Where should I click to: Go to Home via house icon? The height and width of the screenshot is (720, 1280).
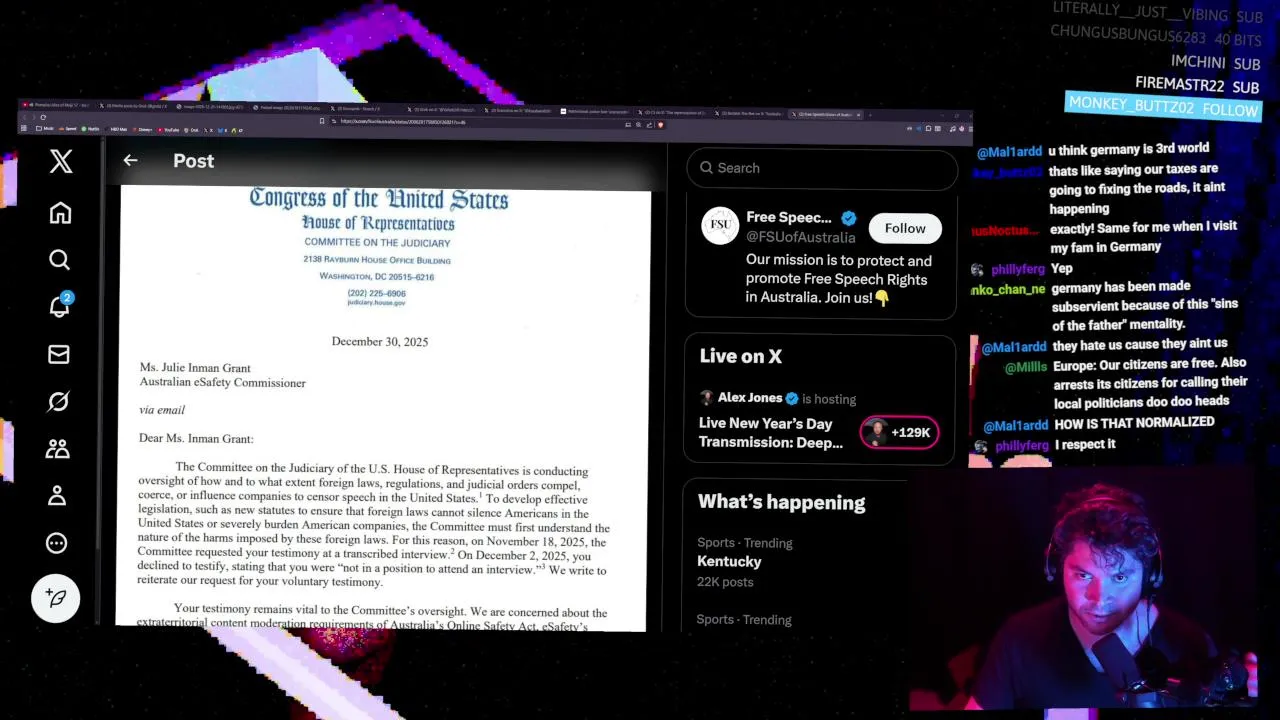tap(60, 213)
